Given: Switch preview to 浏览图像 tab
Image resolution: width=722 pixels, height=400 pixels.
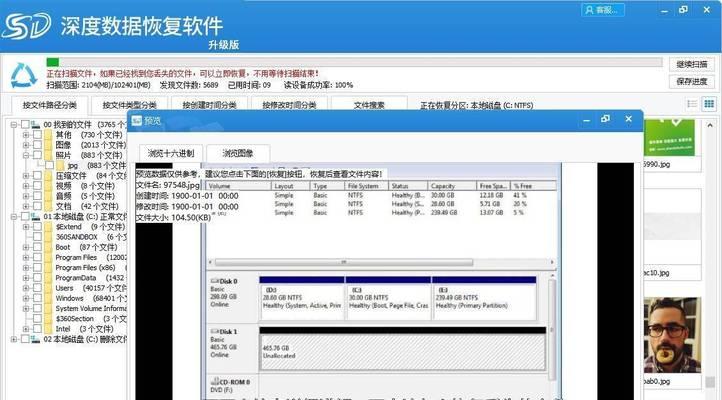Looking at the screenshot, I should click(238, 153).
